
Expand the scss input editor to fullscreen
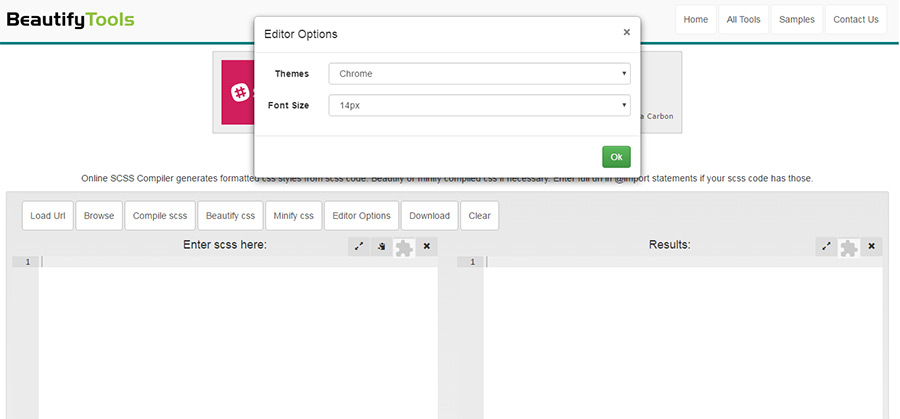point(359,246)
